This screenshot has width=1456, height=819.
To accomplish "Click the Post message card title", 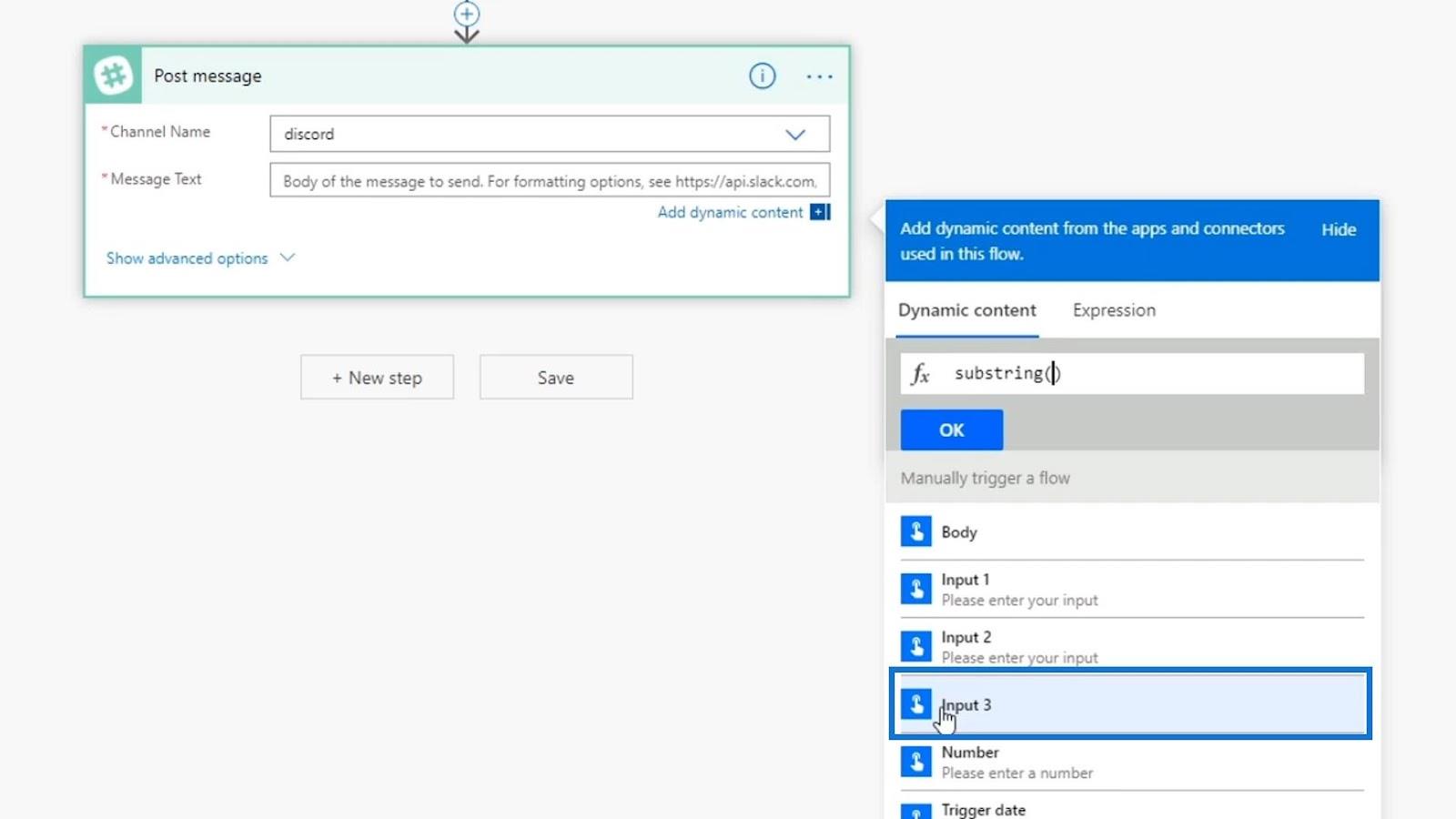I will (207, 76).
